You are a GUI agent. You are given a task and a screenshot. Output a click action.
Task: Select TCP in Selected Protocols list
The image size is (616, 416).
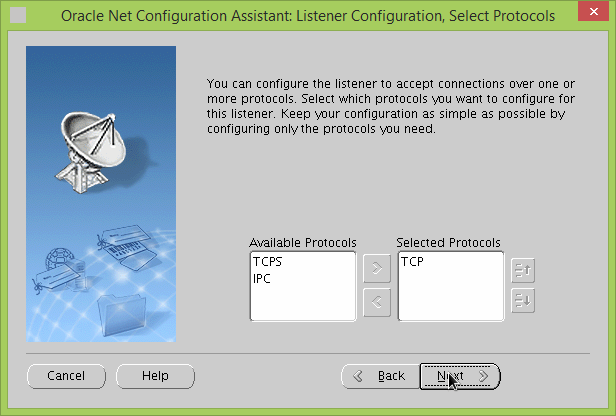point(412,262)
